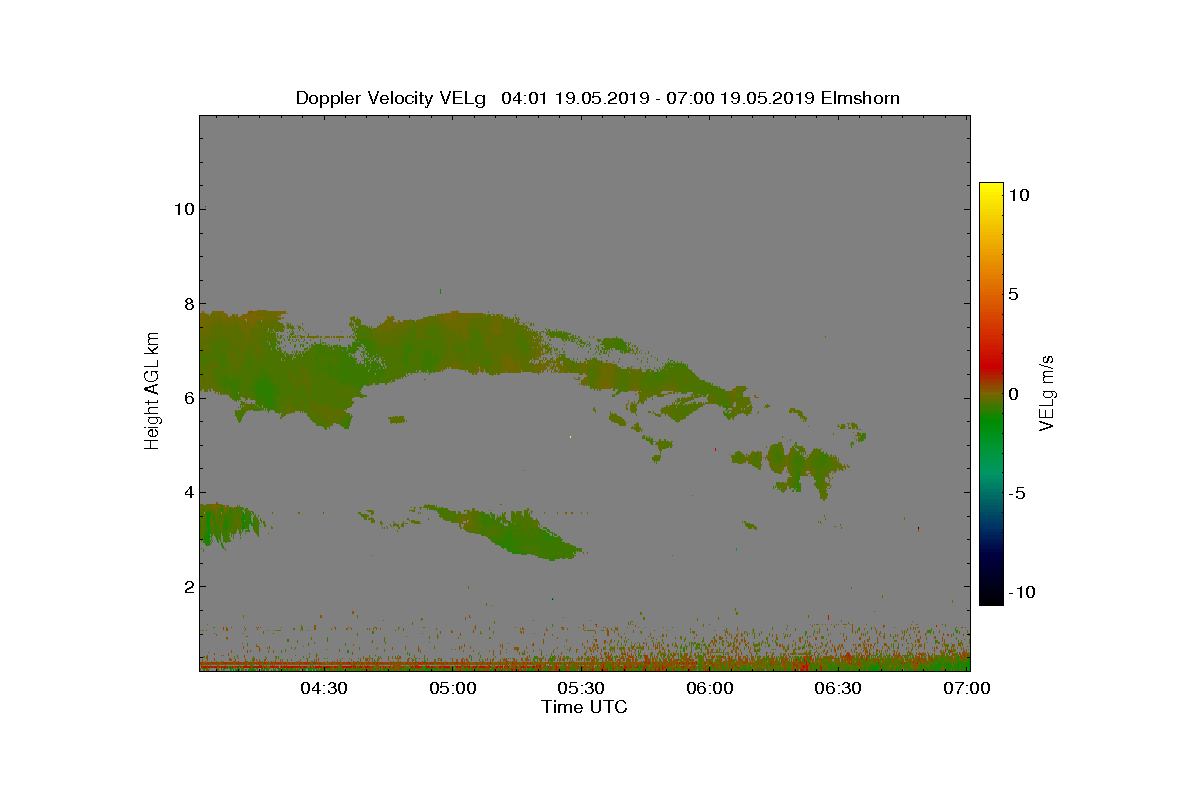Click the 06:30 time tick label

838,688
